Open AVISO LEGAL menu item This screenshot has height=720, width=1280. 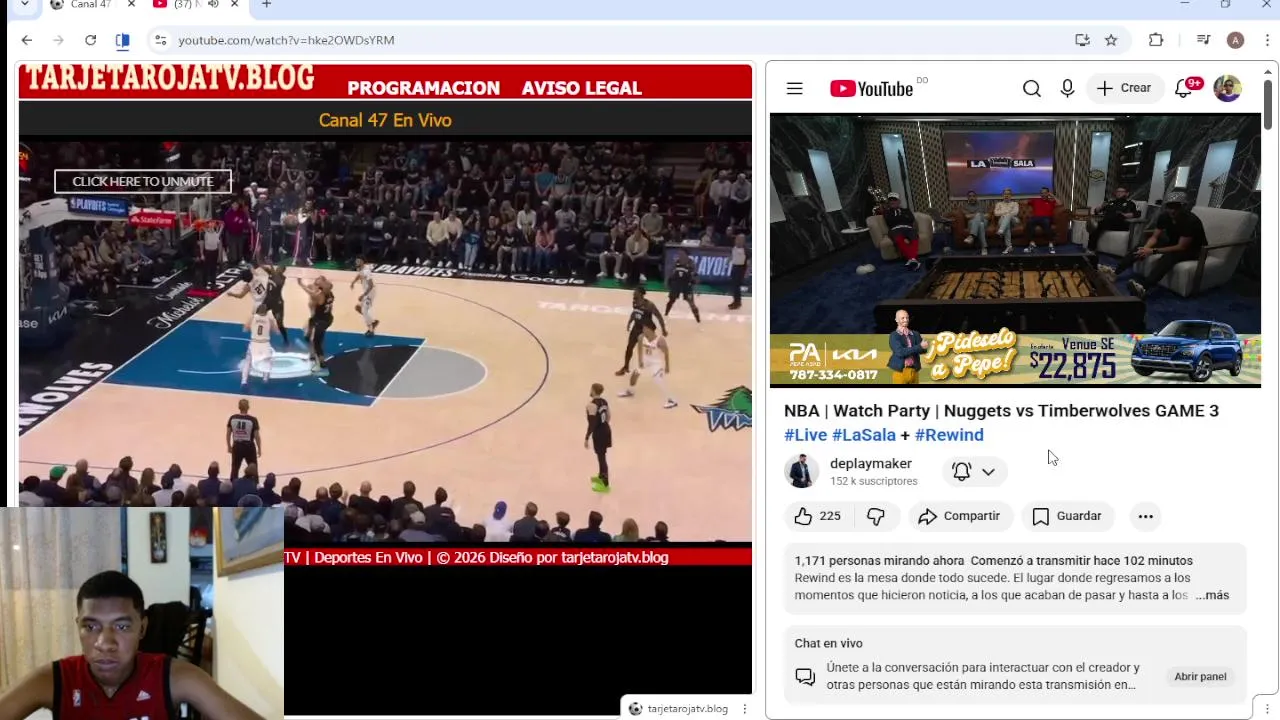tap(581, 88)
